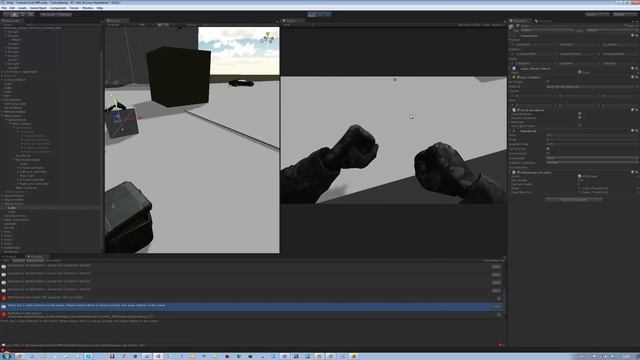This screenshot has width=640, height=360.
Task: Toggle Error Pause in the Console toolbar
Action: pos(53,260)
